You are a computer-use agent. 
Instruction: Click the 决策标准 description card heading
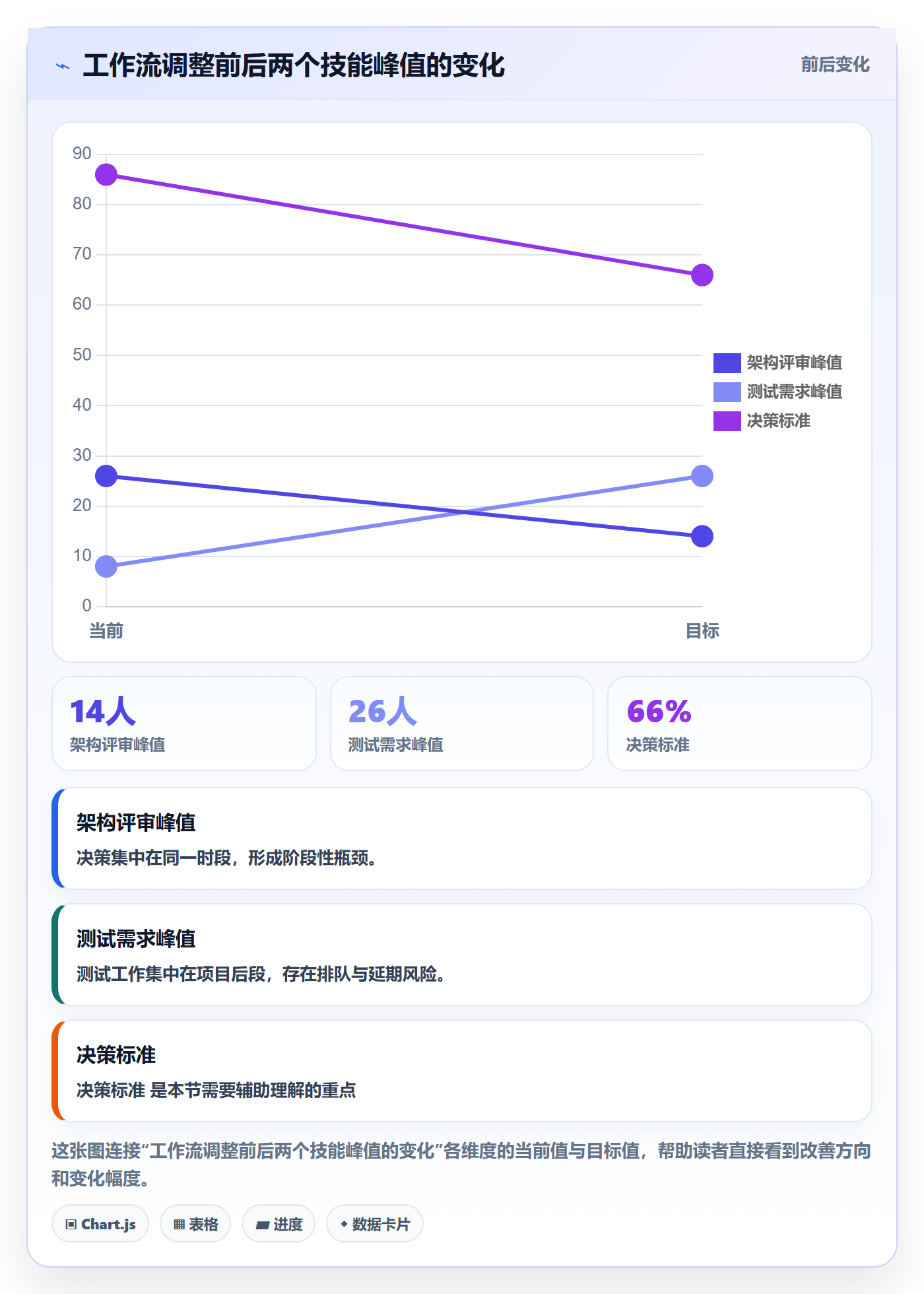[116, 1055]
